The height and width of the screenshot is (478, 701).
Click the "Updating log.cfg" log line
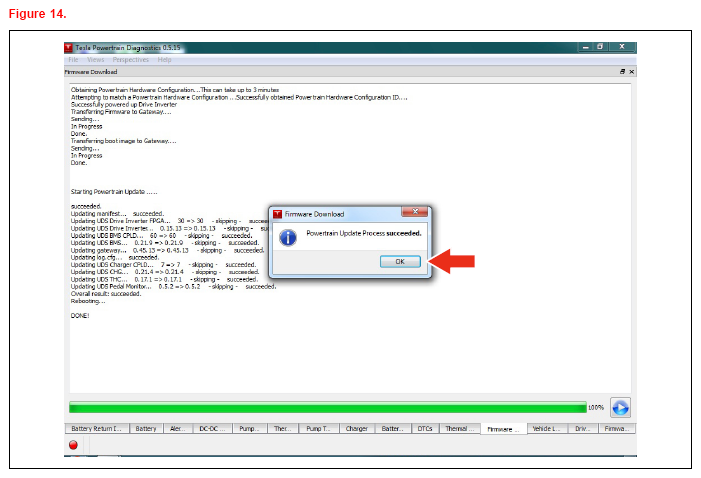[x=115, y=258]
